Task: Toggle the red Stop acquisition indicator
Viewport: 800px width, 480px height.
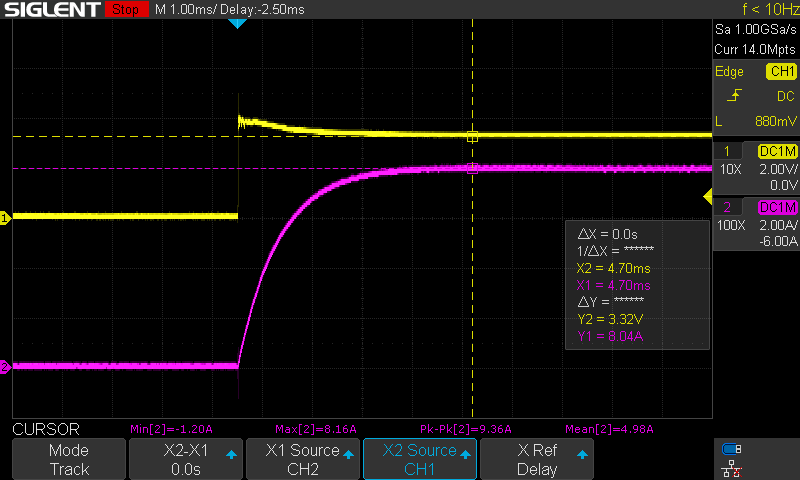Action: pyautogui.click(x=124, y=10)
